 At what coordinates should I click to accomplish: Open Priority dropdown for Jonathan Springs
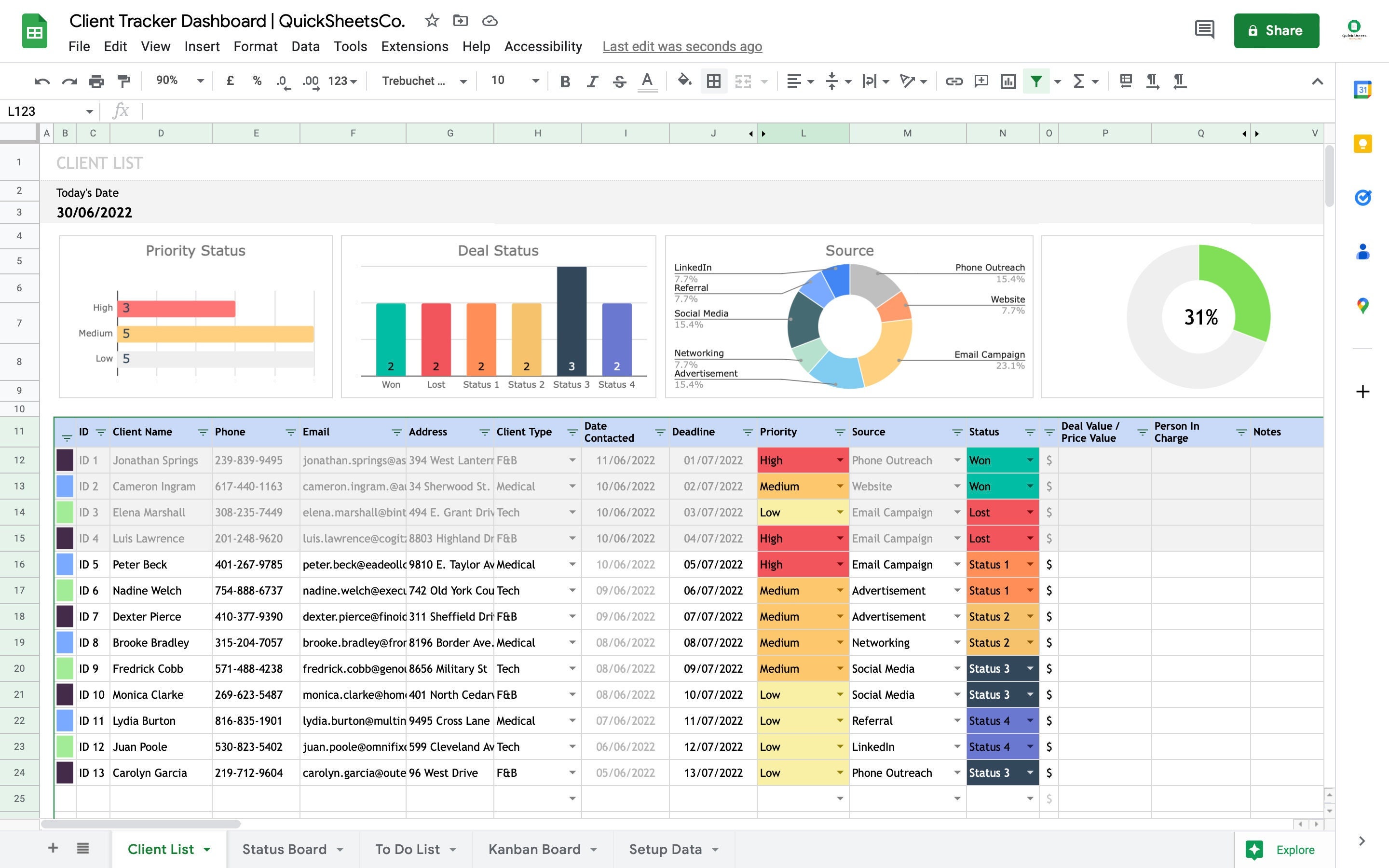coord(840,461)
